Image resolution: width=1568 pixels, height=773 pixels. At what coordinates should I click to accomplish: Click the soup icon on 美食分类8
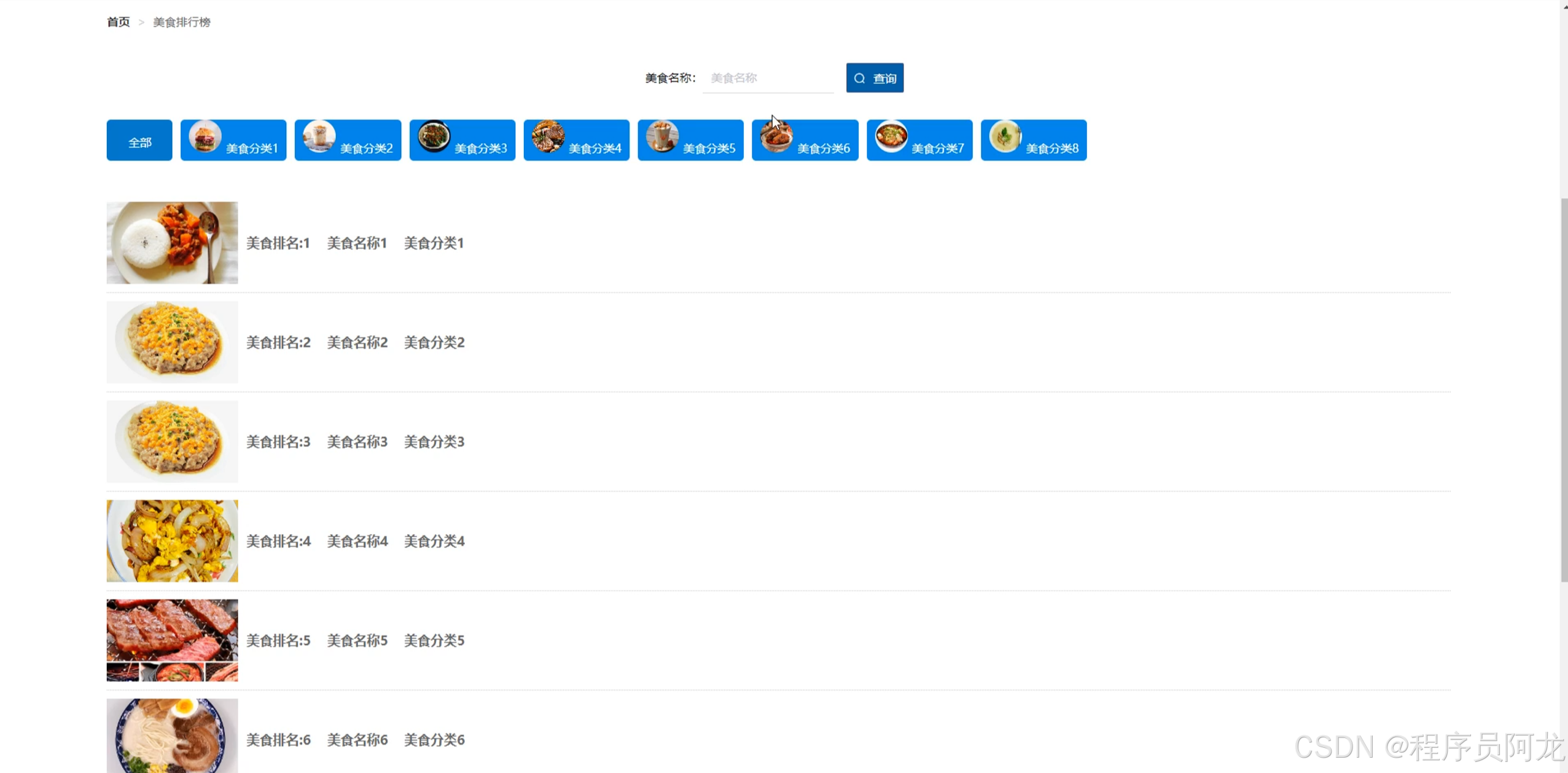tap(1005, 136)
